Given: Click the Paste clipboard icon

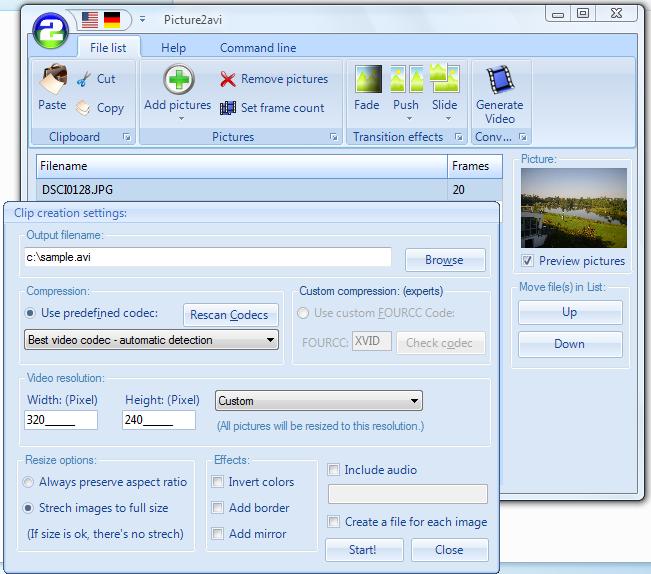Looking at the screenshot, I should (52, 80).
